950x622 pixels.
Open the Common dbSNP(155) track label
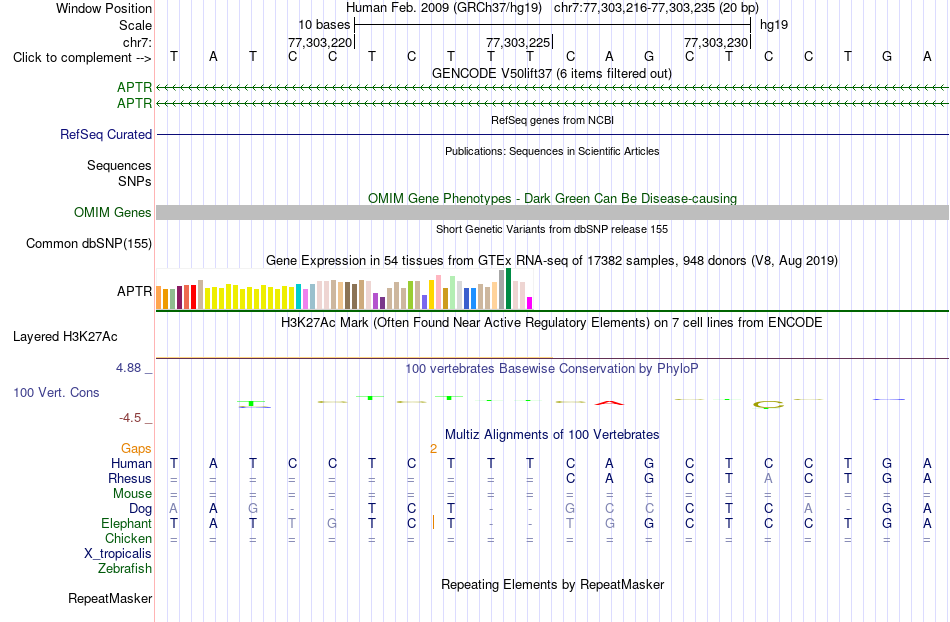point(89,243)
